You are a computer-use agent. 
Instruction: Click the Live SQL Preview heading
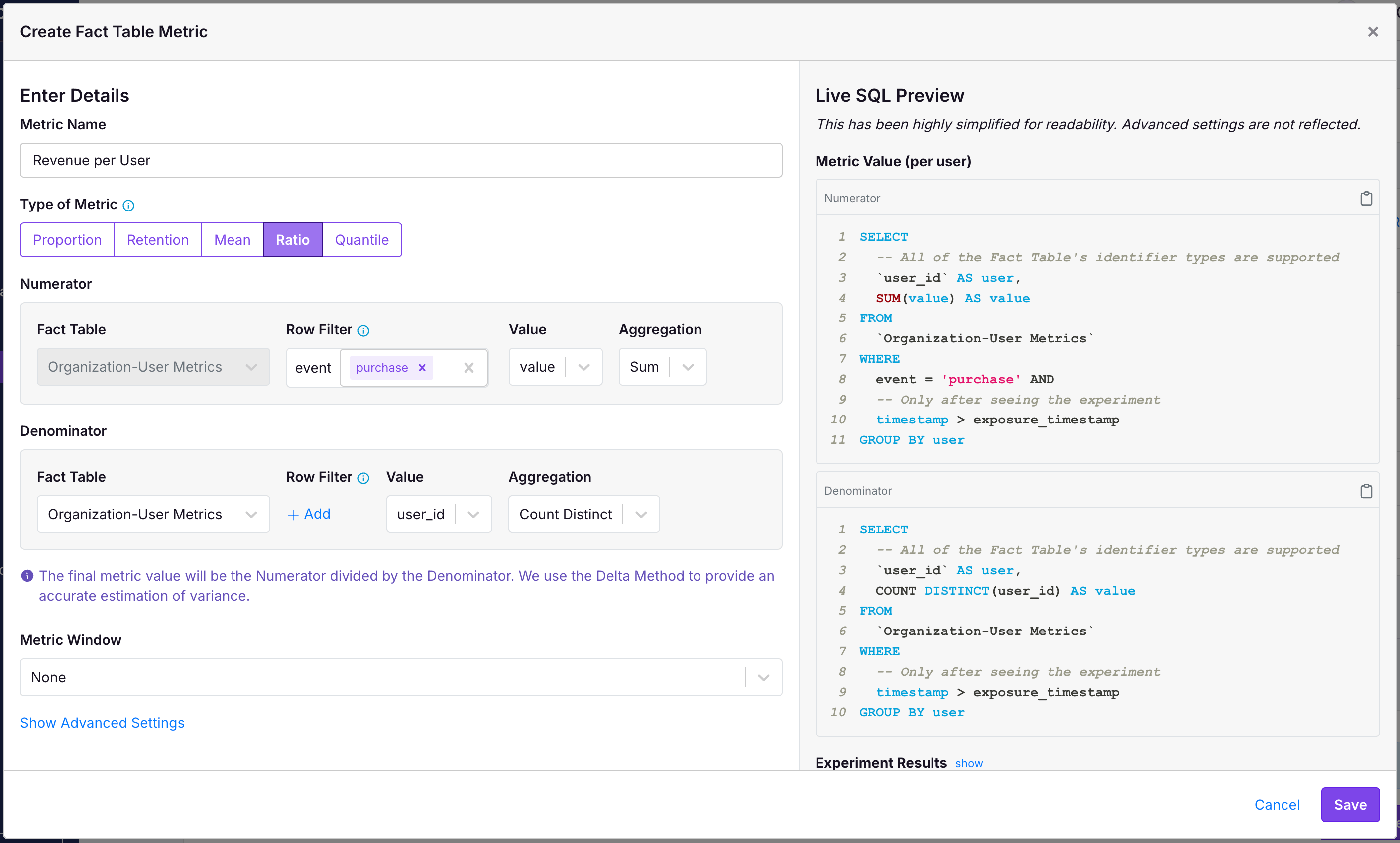click(890, 95)
